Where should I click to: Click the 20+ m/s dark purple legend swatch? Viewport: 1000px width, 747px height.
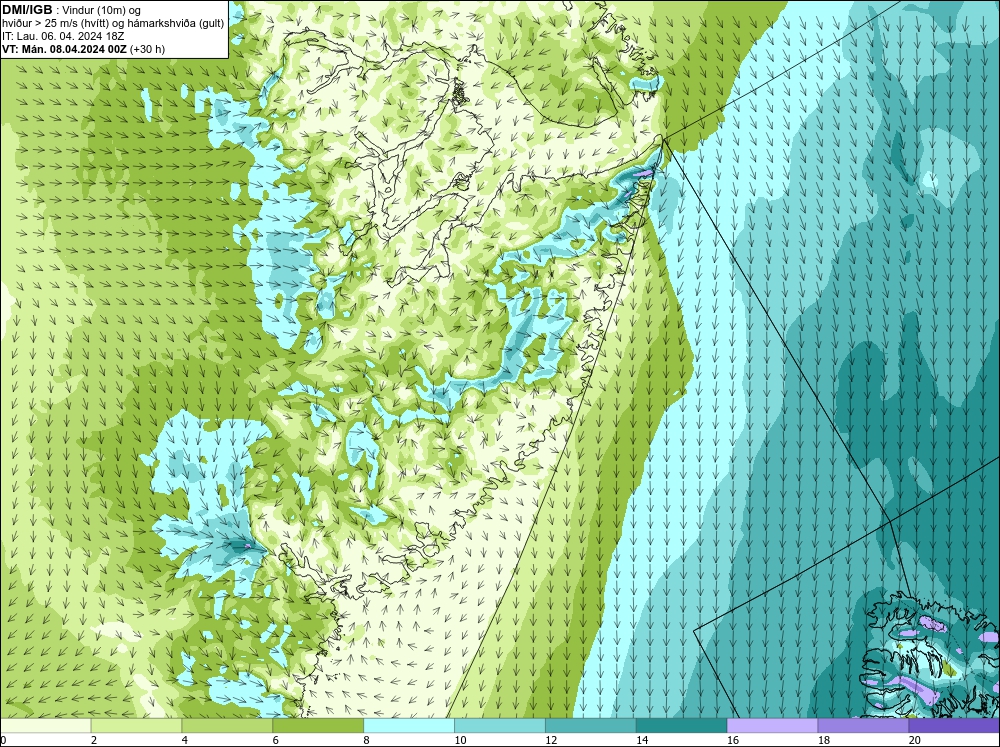pos(953,726)
